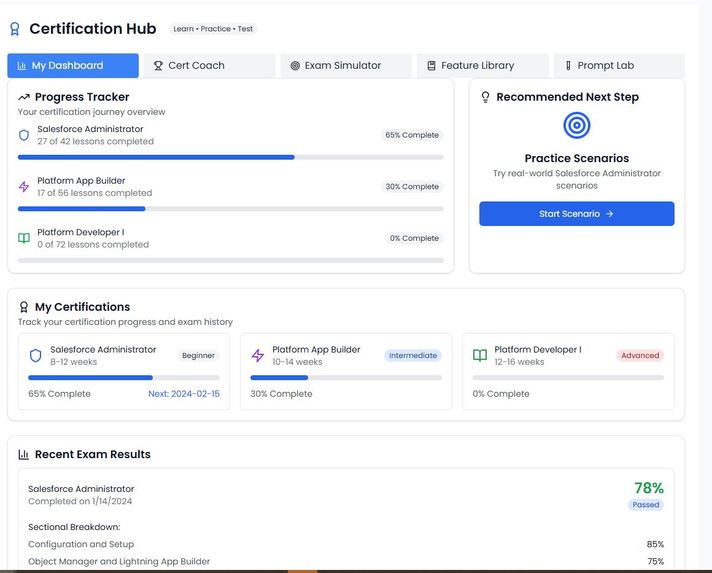Click the 75% section score
Screen dimensions: 712x573
pyautogui.click(x=655, y=561)
